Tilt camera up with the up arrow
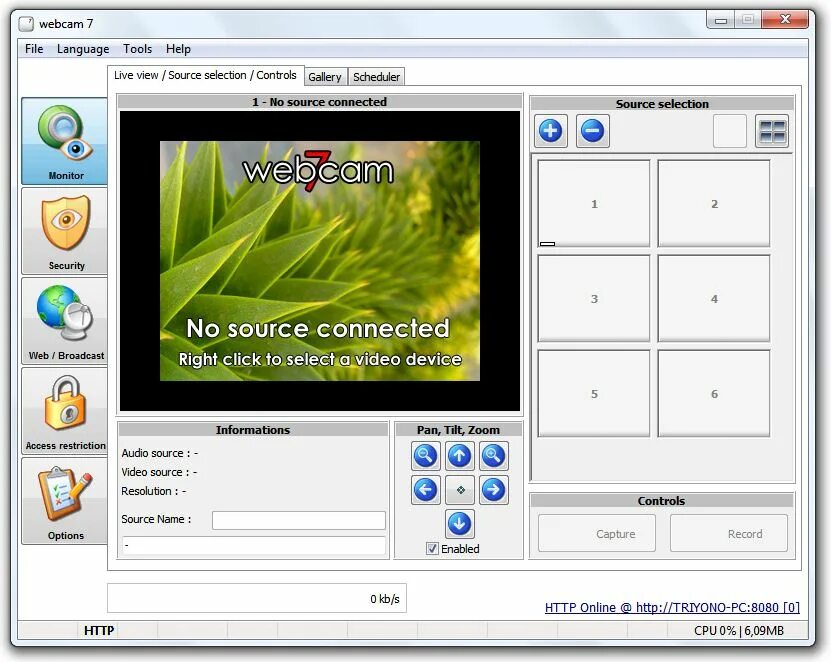Screen dimensions: 831x662 pyautogui.click(x=459, y=456)
